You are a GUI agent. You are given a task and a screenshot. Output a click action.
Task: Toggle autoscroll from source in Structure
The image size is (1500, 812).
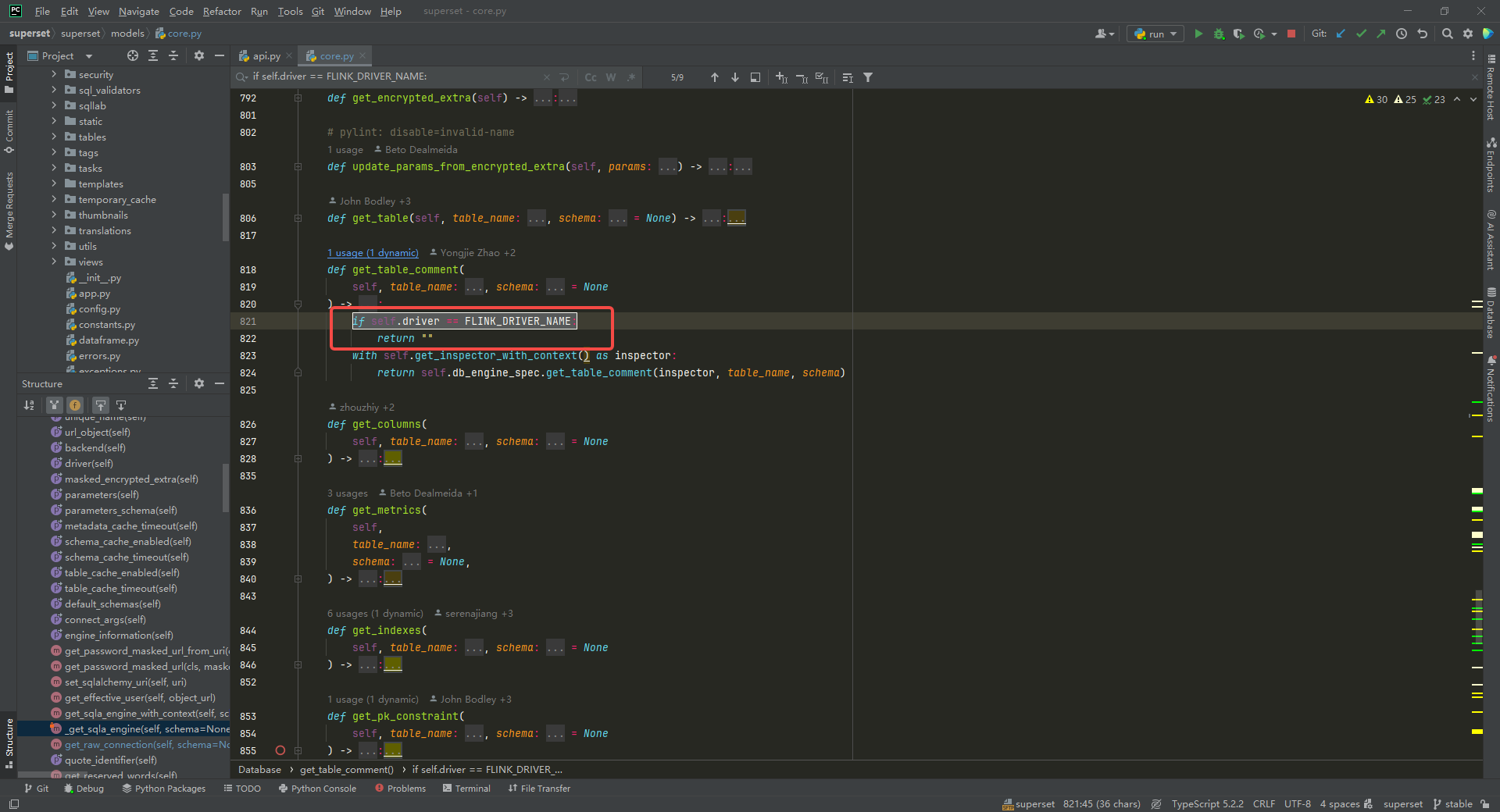[121, 404]
